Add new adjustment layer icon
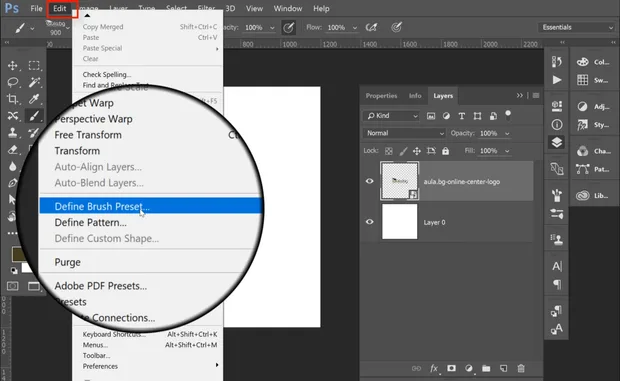 (469, 368)
